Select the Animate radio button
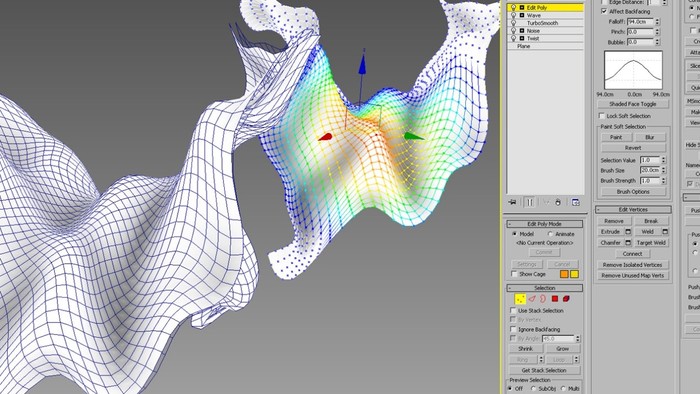700x394 pixels. [x=550, y=234]
